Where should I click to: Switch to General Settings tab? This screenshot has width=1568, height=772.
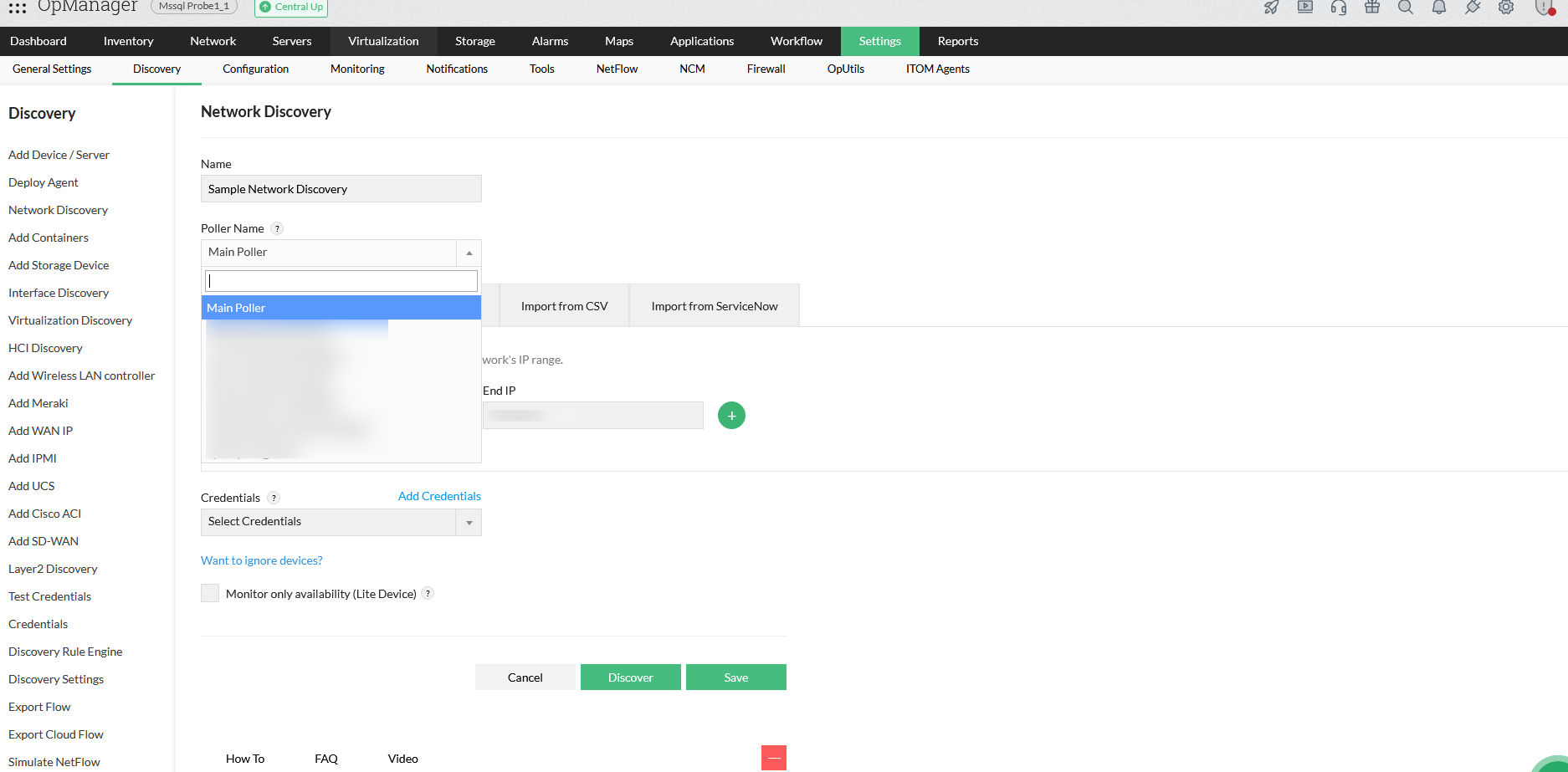[x=52, y=69]
